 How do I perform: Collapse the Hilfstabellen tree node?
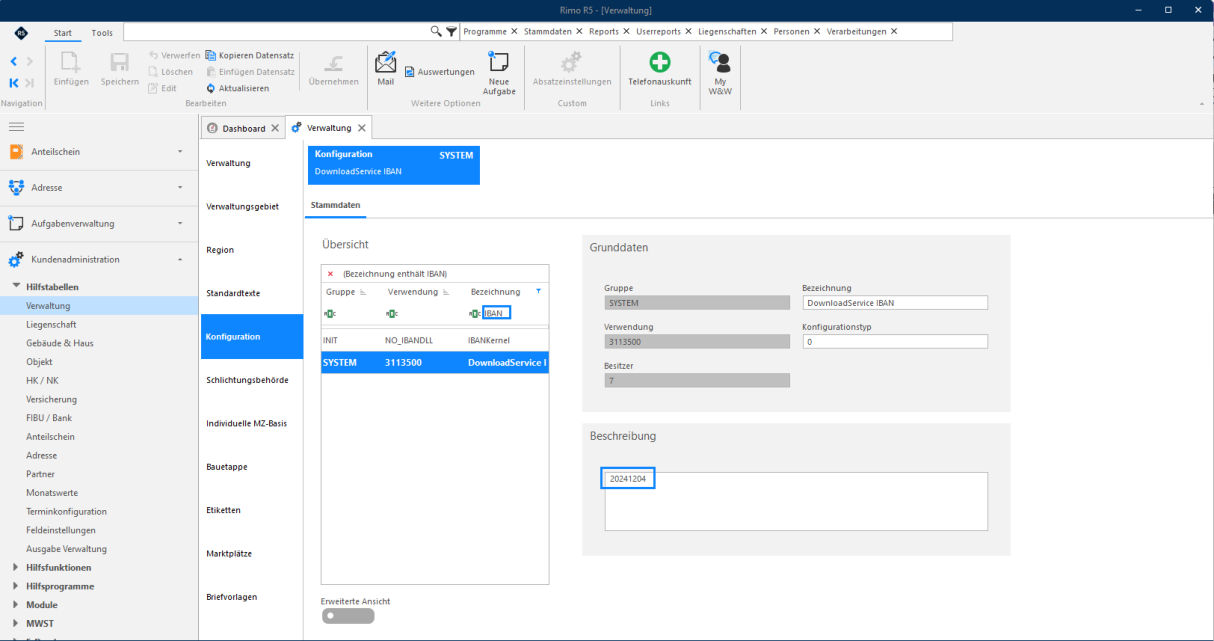click(16, 287)
